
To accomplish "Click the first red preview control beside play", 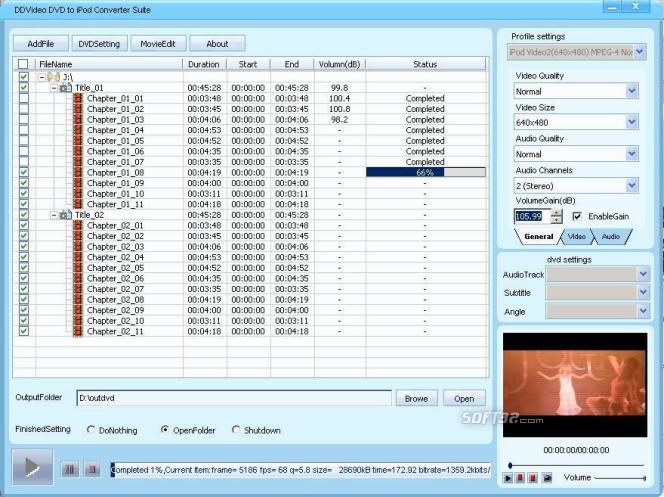I will (x=520, y=478).
